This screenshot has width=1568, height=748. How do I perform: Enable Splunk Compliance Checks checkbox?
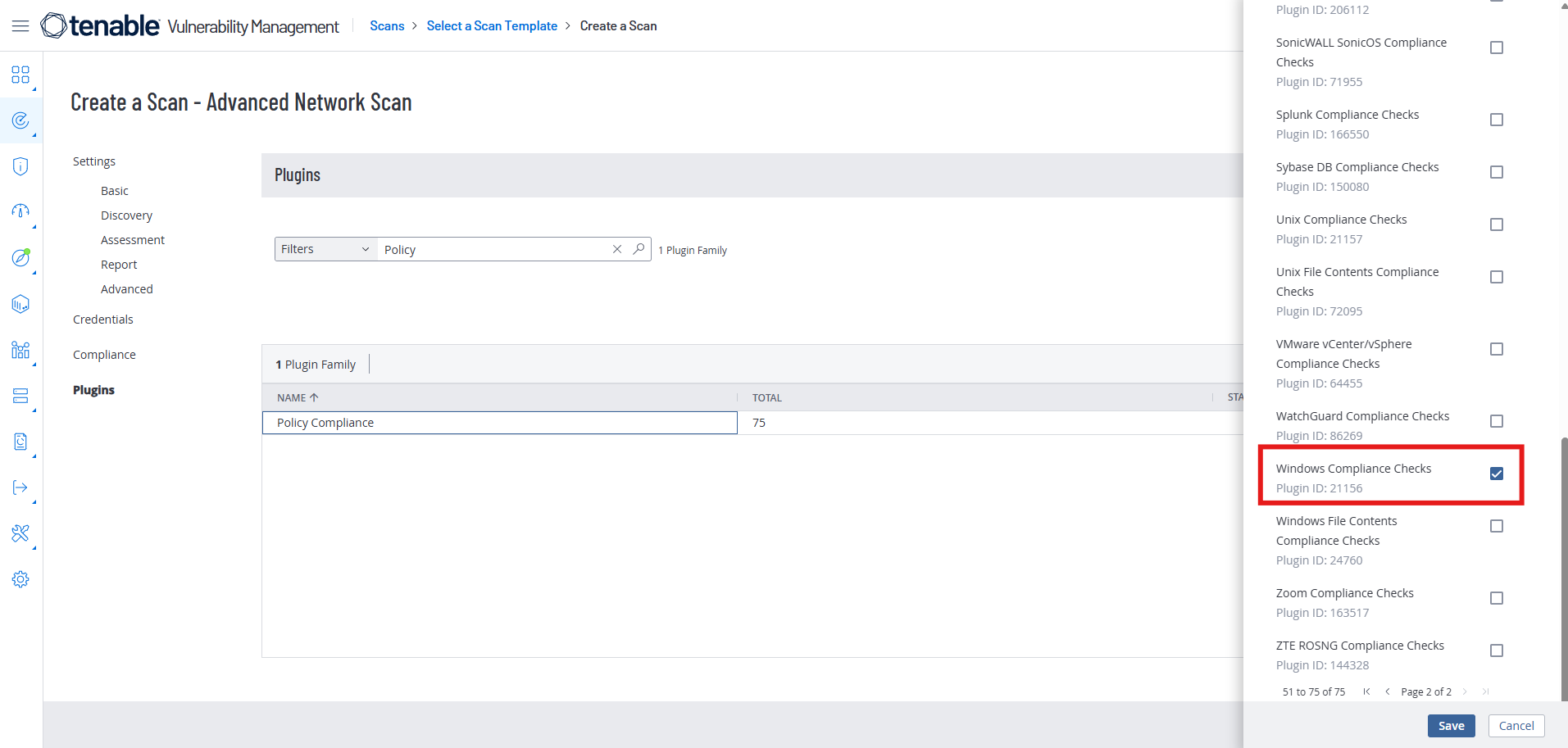(x=1496, y=120)
